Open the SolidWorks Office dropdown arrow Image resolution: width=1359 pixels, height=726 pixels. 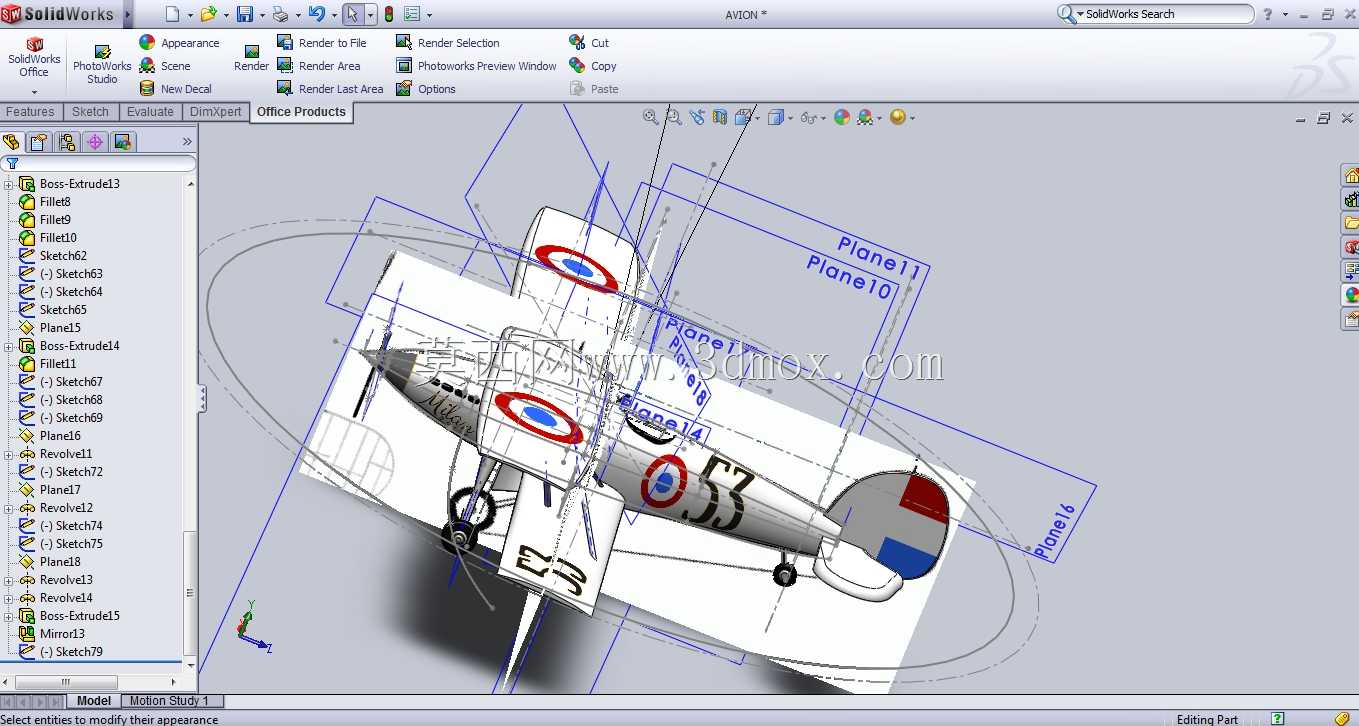click(x=34, y=92)
